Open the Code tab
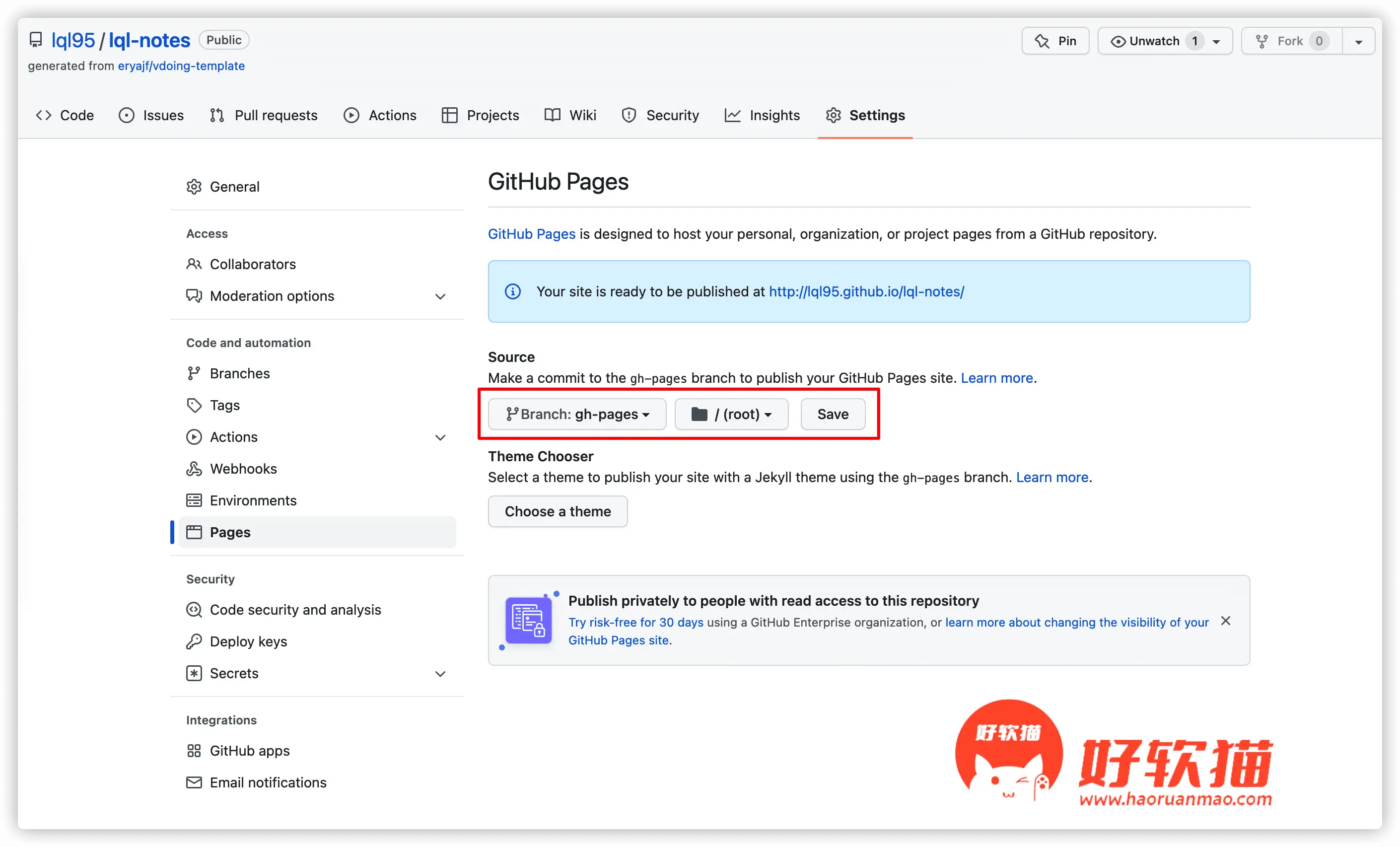Image resolution: width=1400 pixels, height=847 pixels. point(64,115)
